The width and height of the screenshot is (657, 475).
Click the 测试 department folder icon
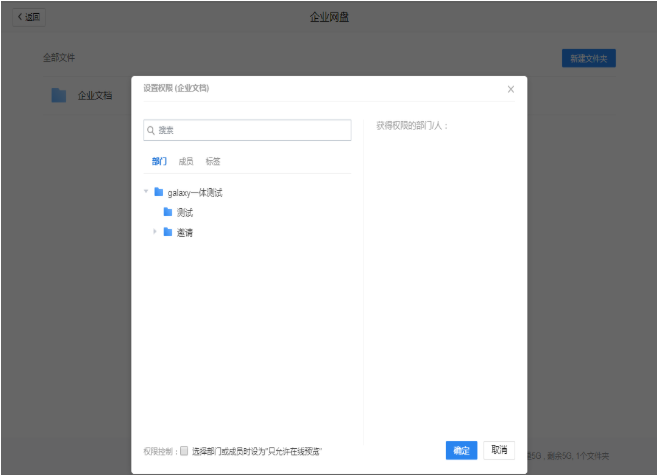click(x=168, y=212)
